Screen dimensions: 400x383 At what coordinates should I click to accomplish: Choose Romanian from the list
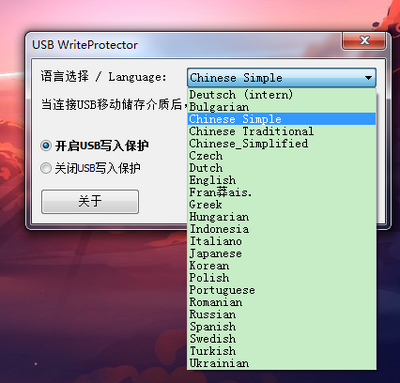pyautogui.click(x=282, y=302)
